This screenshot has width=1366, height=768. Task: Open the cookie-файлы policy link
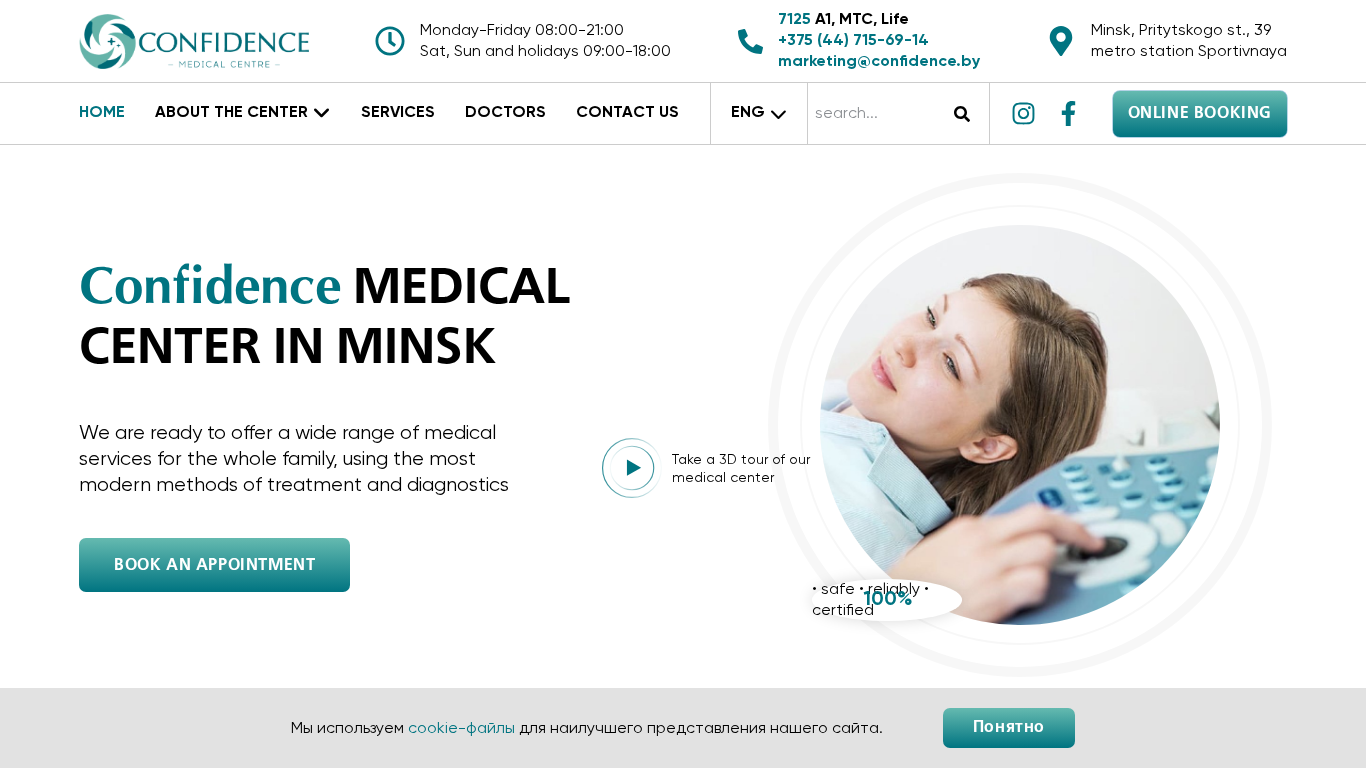(x=461, y=728)
